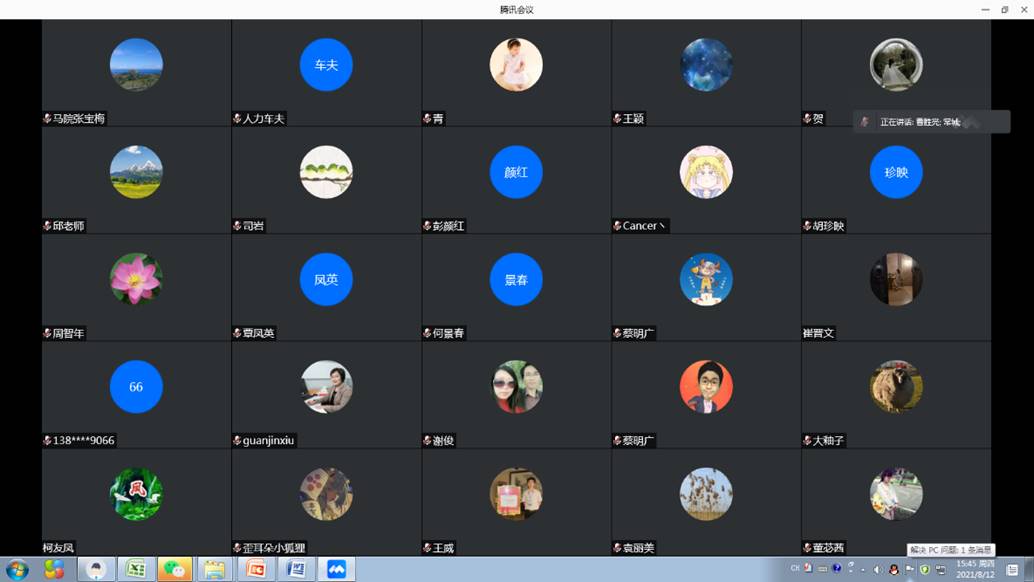The width and height of the screenshot is (1034, 582).
Task: Select 人力车夫 participant avatar
Action: tap(326, 65)
